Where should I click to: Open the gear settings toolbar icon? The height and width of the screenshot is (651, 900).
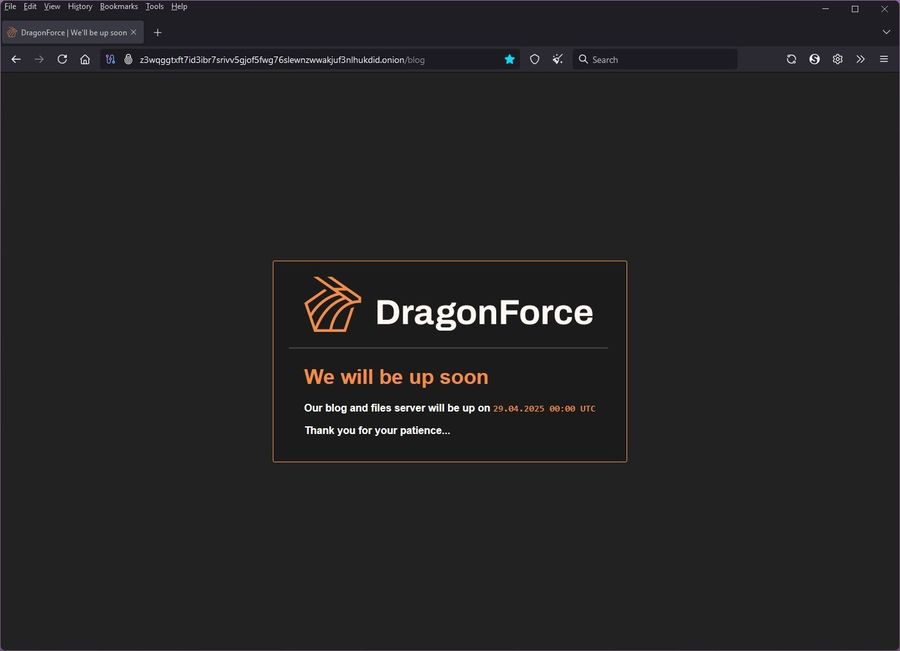click(x=837, y=59)
